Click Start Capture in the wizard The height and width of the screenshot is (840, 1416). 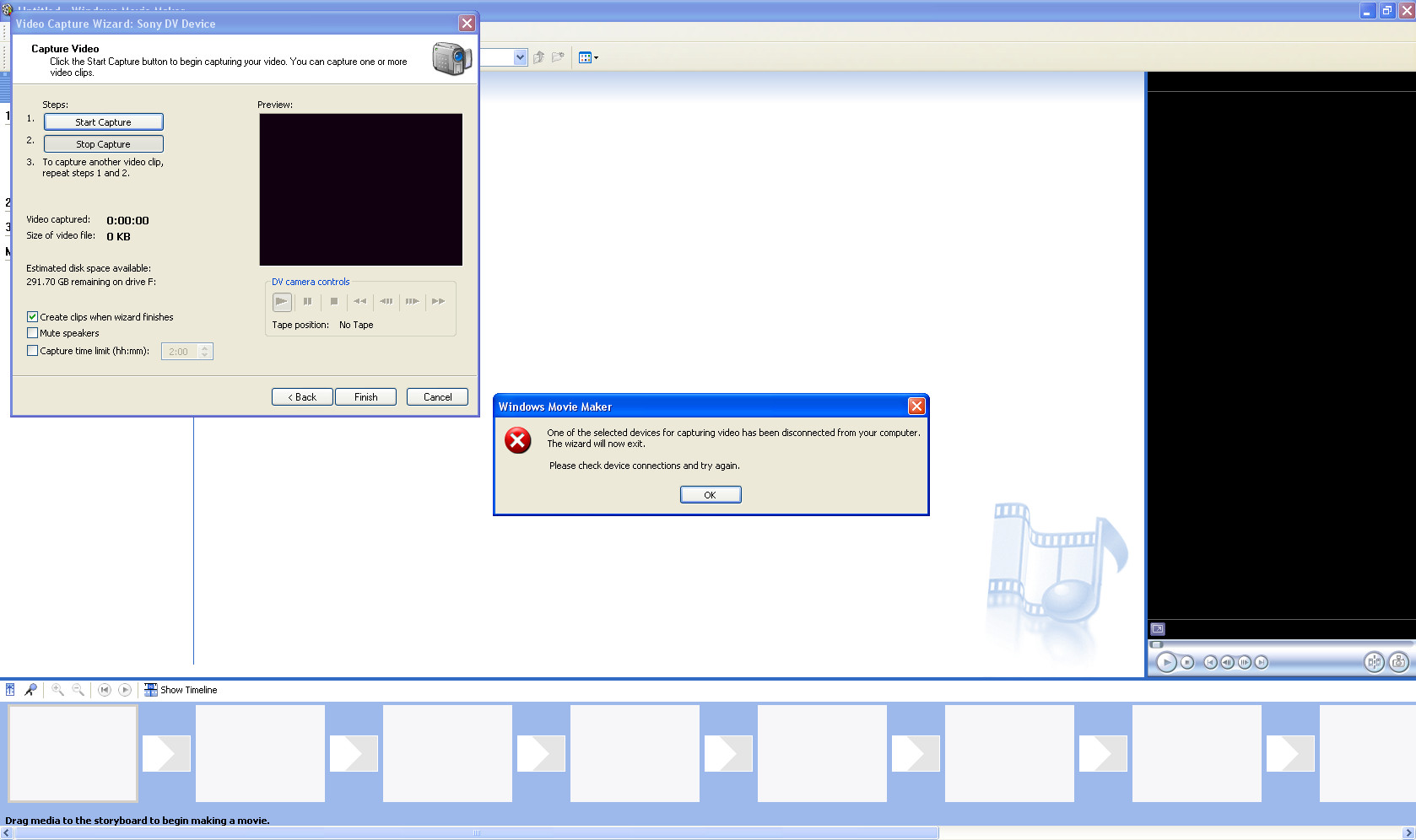click(103, 122)
